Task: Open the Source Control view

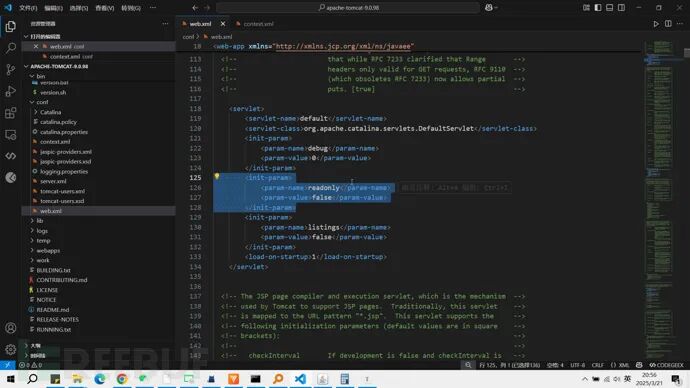Action: (11, 70)
